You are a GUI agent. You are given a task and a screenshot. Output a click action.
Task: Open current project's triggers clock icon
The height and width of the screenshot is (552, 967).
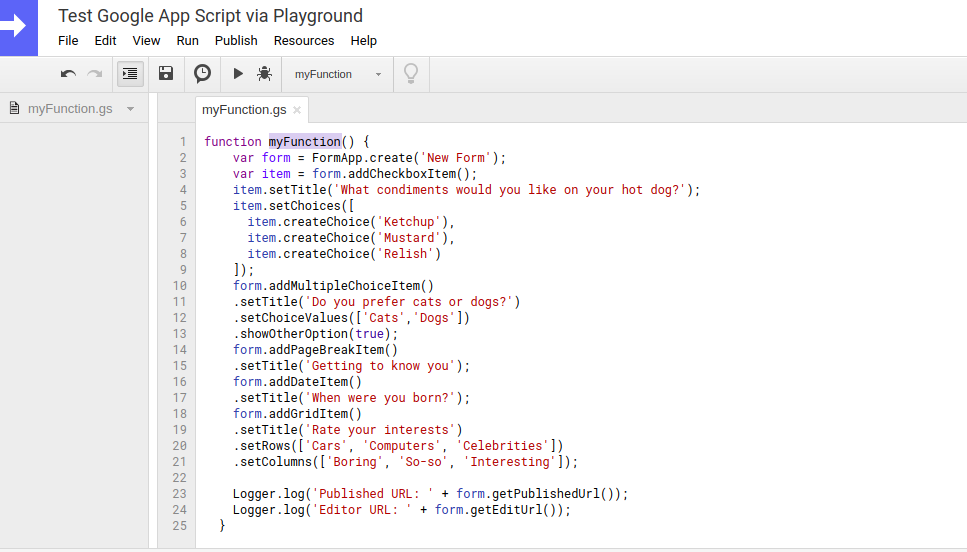point(202,73)
